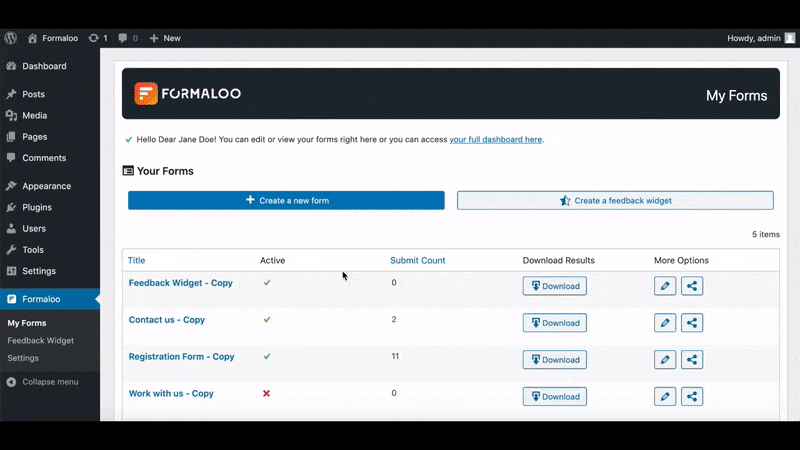Download results for Feedback Widget - Copy
Viewport: 800px width, 450px height.
tap(555, 286)
